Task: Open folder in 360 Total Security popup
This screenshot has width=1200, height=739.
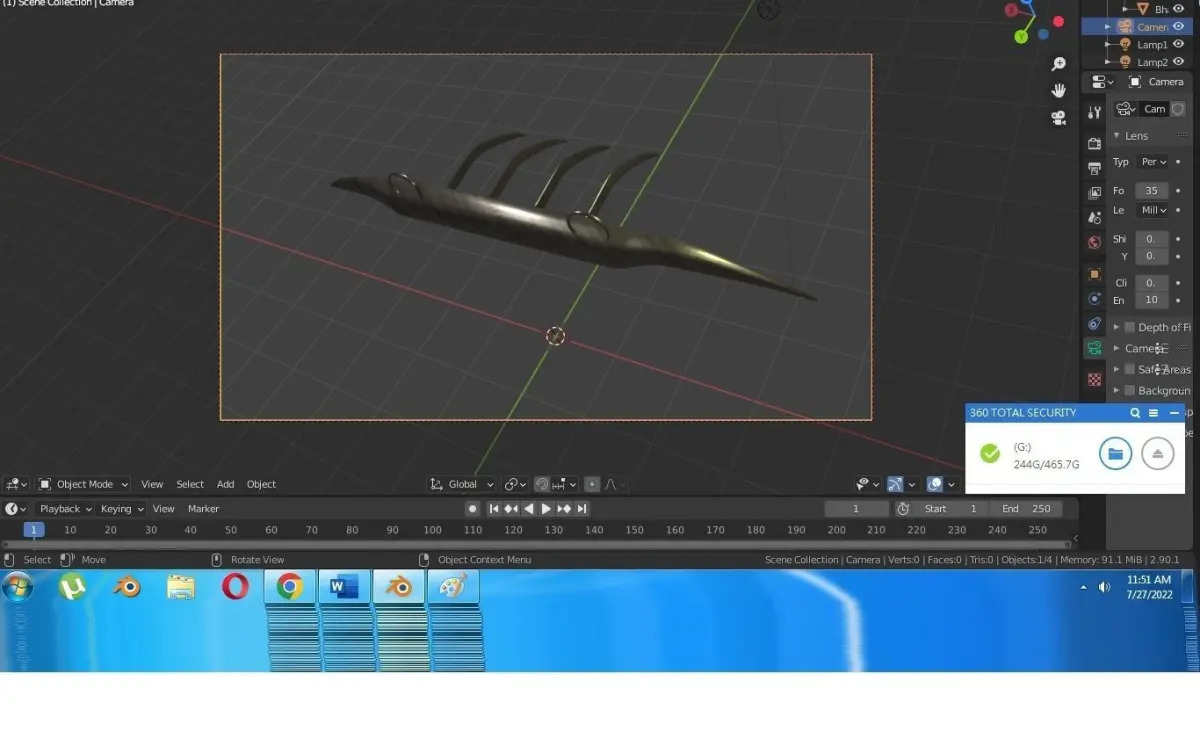Action: pos(1115,454)
